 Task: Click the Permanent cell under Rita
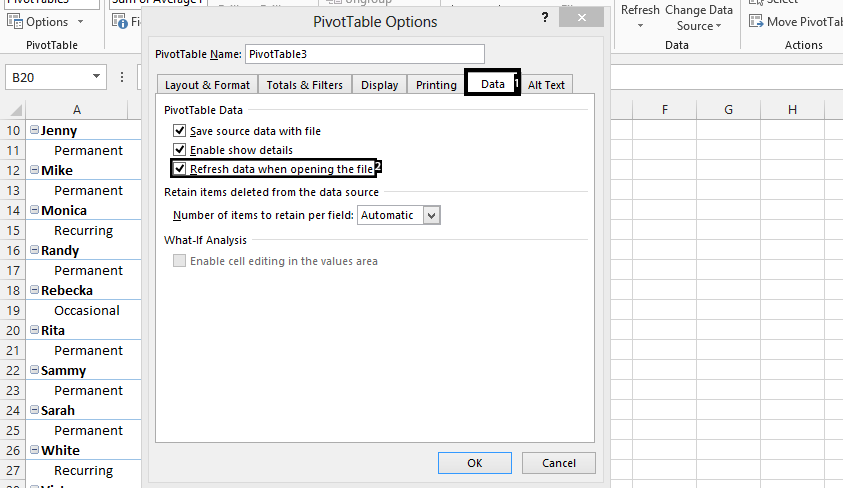coord(83,350)
